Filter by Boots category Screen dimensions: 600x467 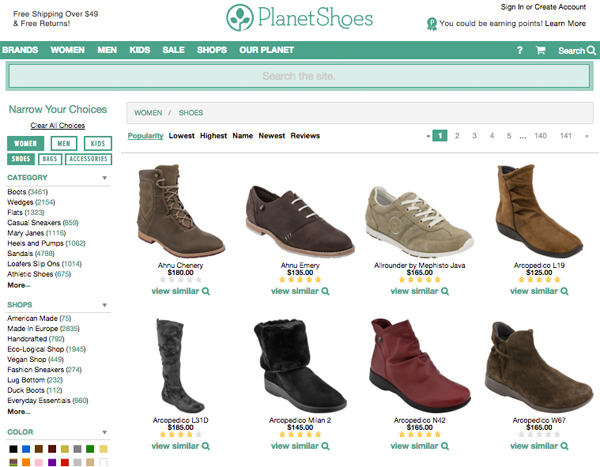(x=28, y=192)
